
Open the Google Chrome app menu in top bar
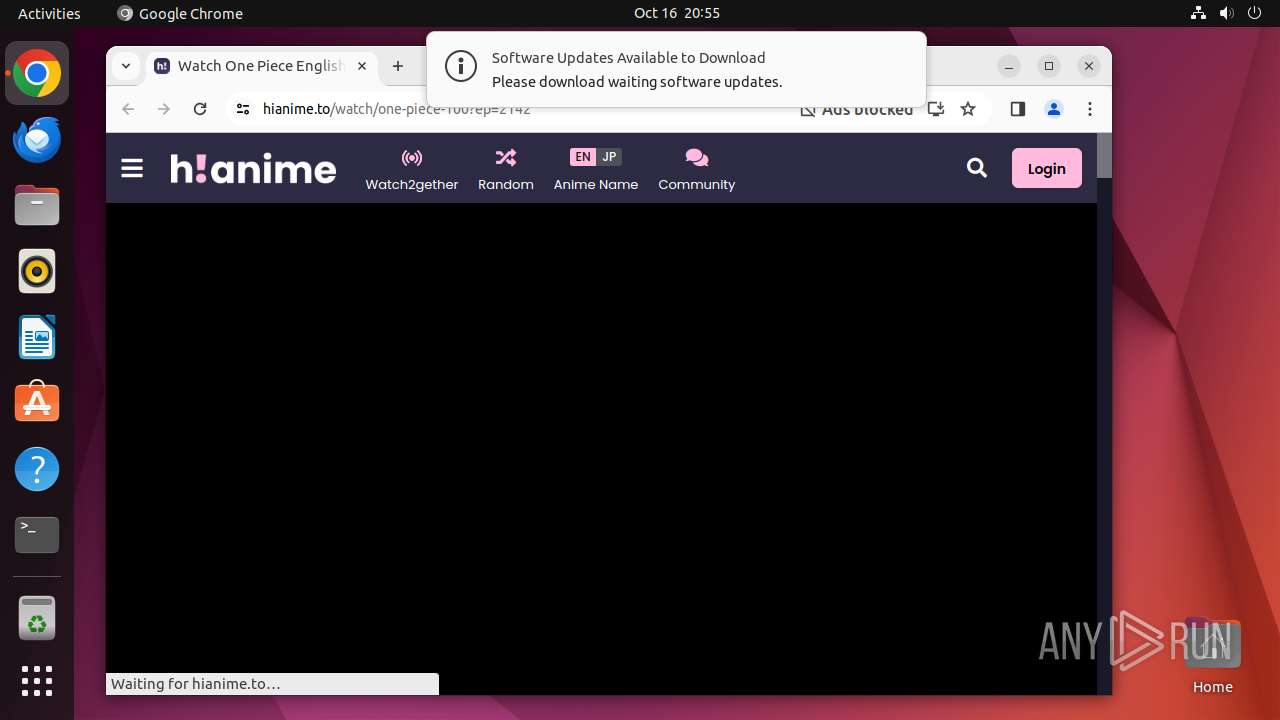click(180, 13)
